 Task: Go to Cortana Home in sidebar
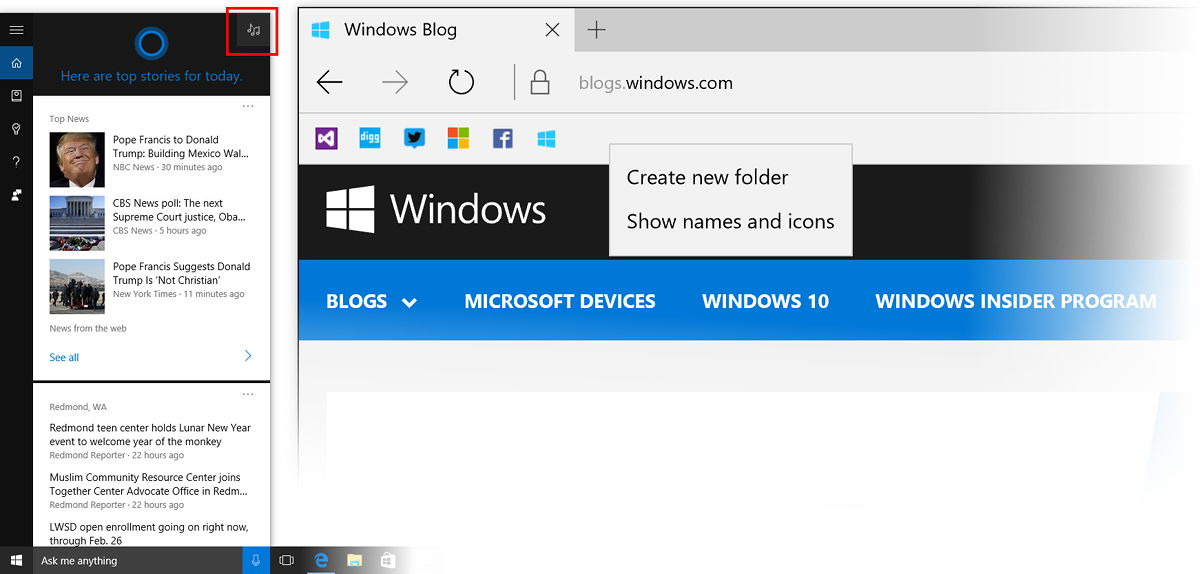(16, 63)
